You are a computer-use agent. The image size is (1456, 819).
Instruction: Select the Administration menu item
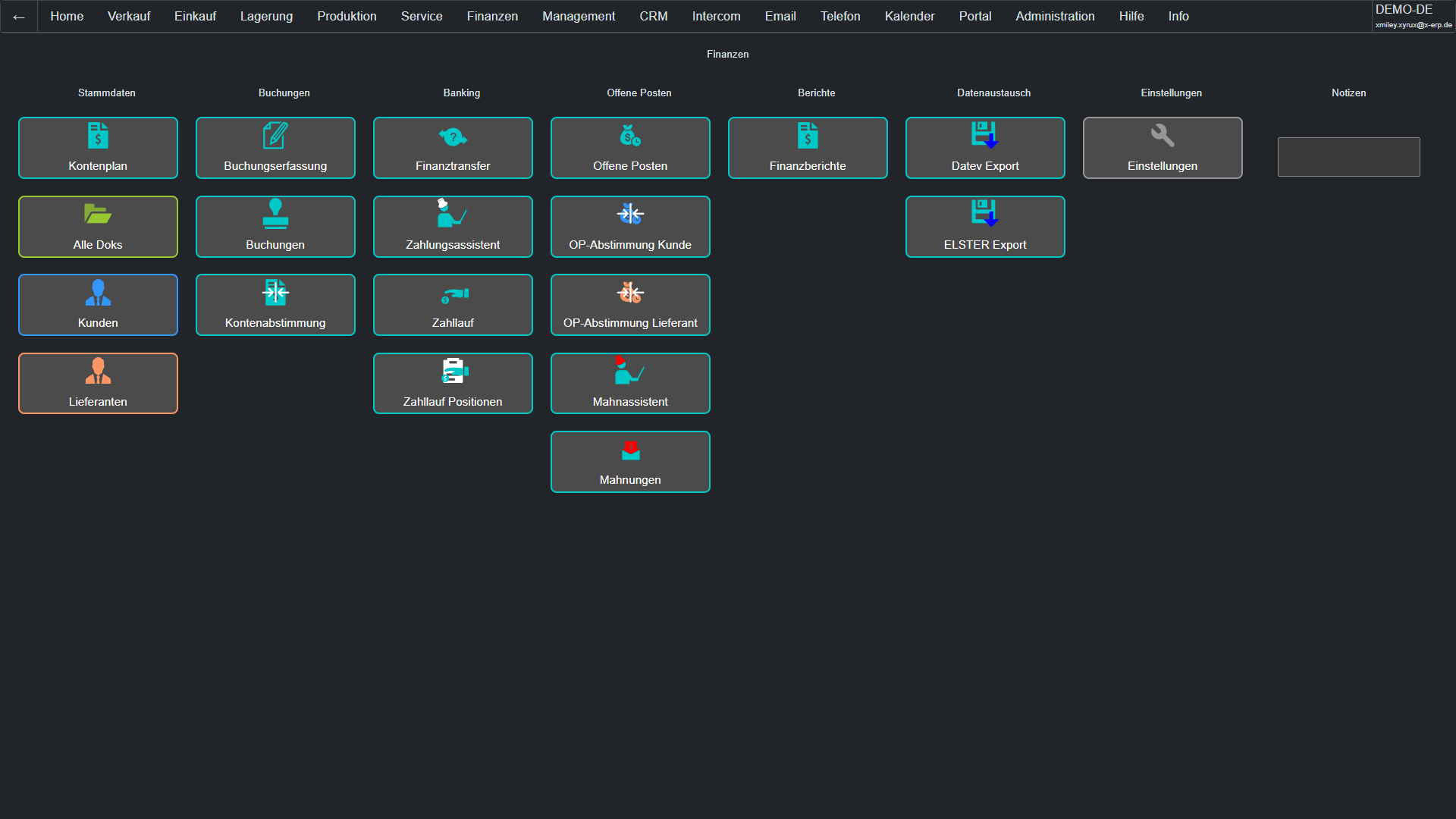[x=1055, y=16]
